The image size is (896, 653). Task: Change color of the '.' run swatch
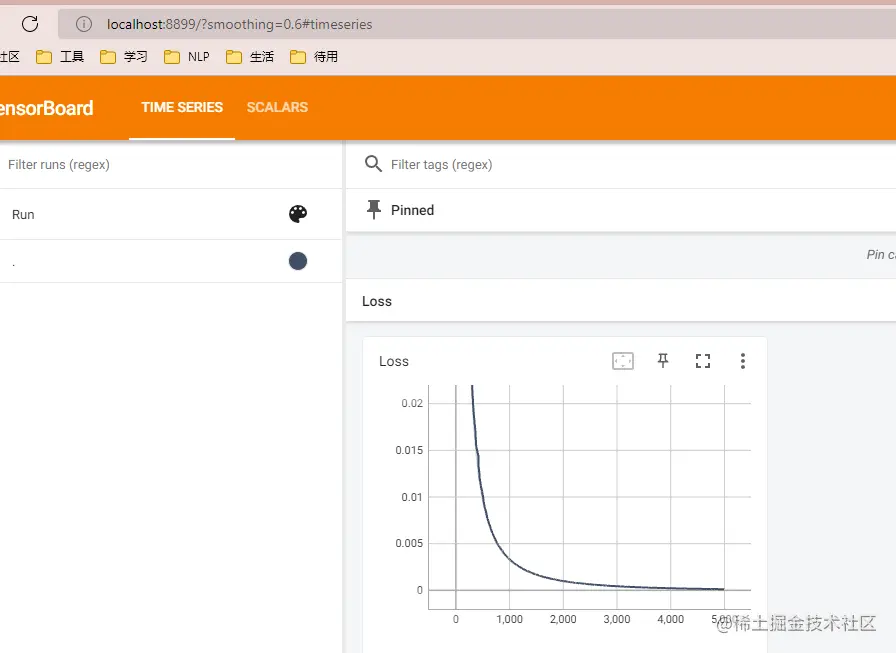[x=298, y=261]
